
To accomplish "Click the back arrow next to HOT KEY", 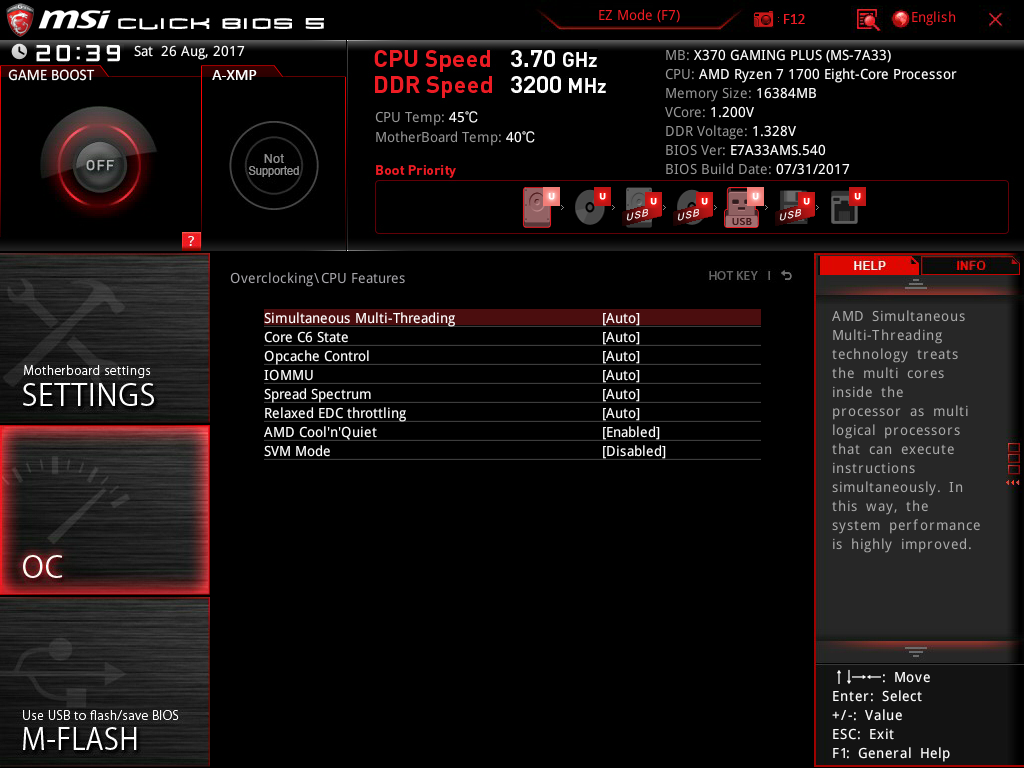I will (x=786, y=276).
